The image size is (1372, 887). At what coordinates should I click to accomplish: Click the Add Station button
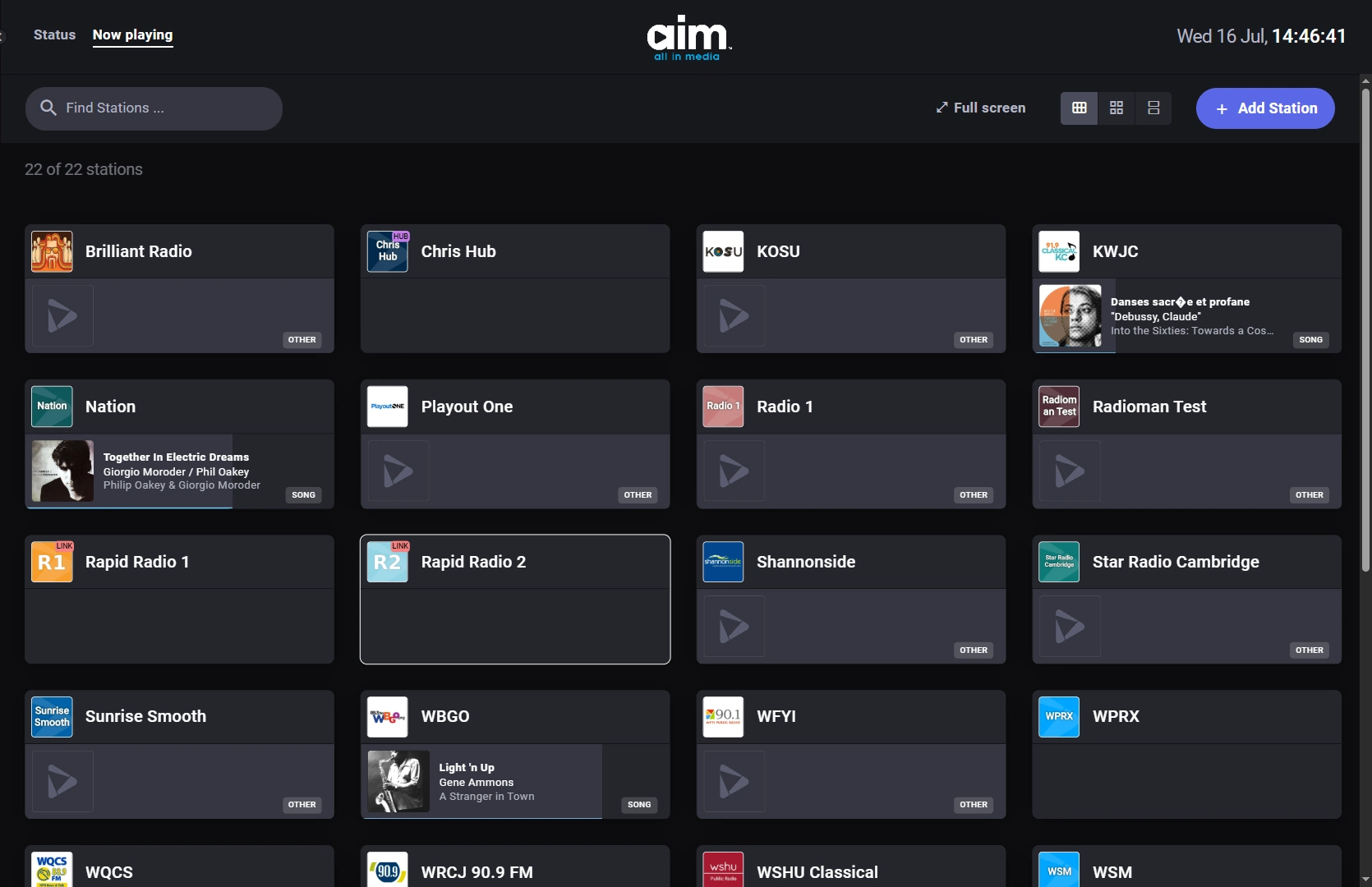1265,108
